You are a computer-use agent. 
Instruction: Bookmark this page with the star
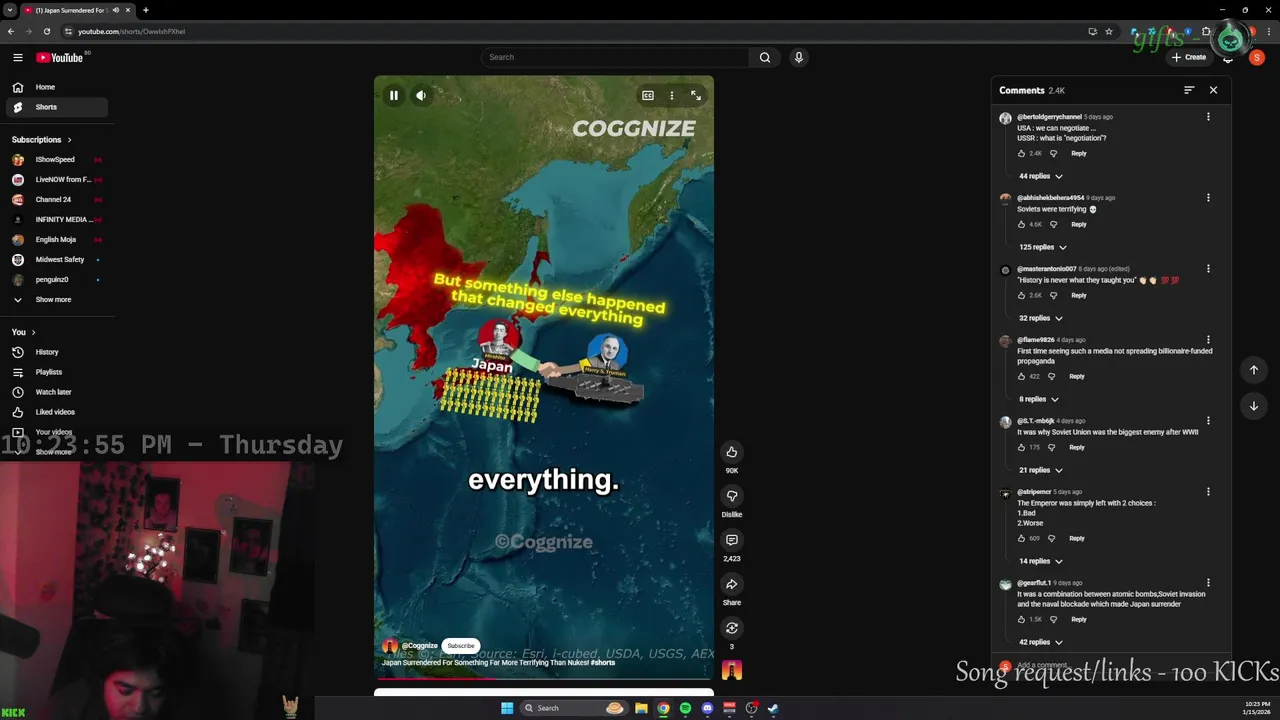pyautogui.click(x=1109, y=31)
